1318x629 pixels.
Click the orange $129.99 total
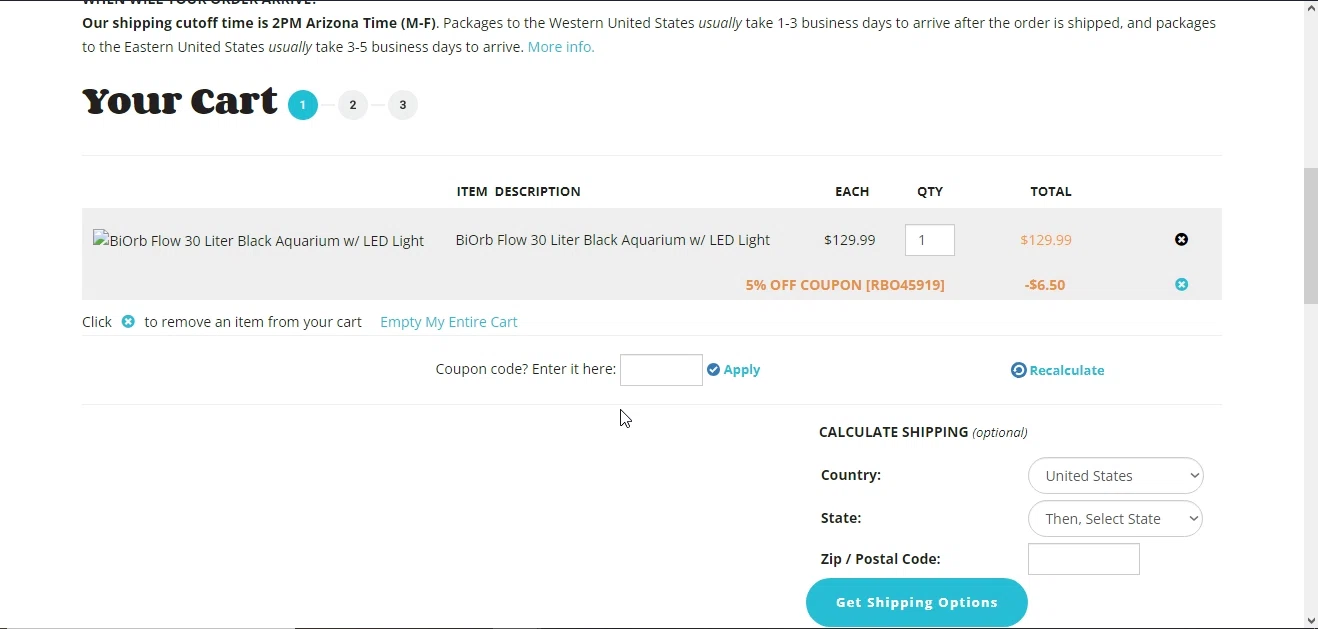pos(1046,240)
